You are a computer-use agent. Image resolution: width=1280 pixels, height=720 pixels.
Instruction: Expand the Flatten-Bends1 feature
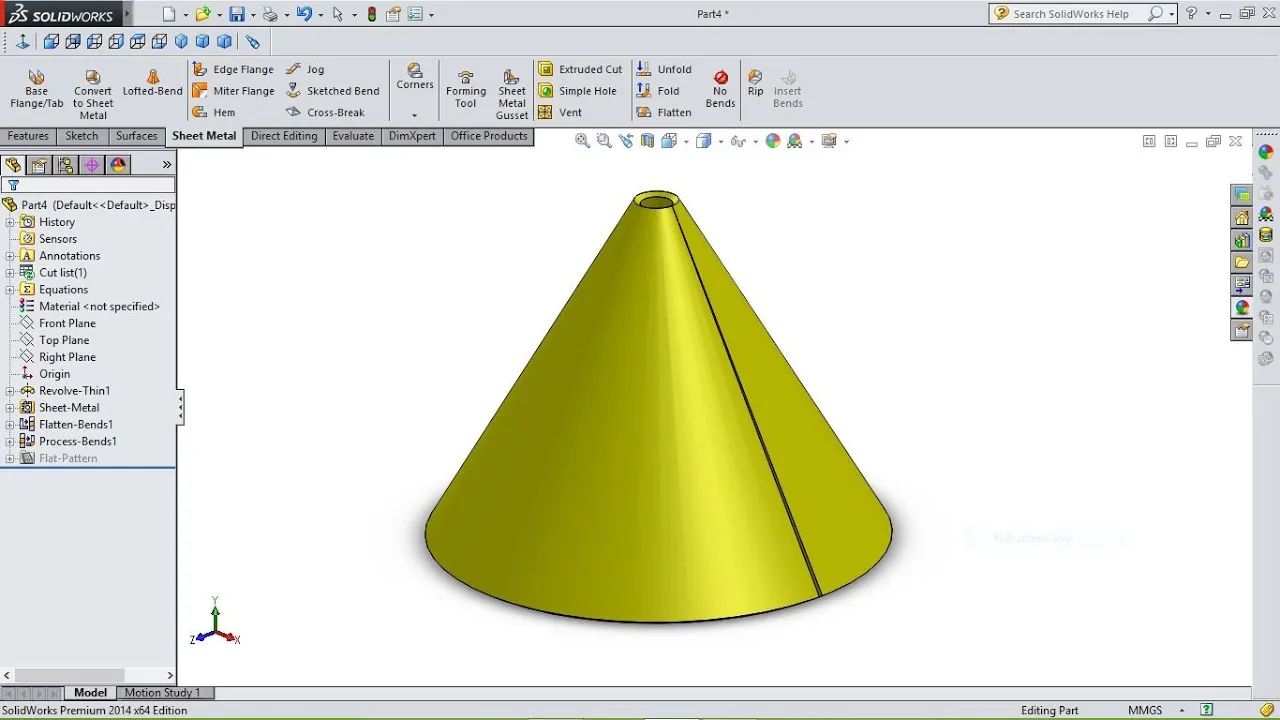[x=10, y=425]
